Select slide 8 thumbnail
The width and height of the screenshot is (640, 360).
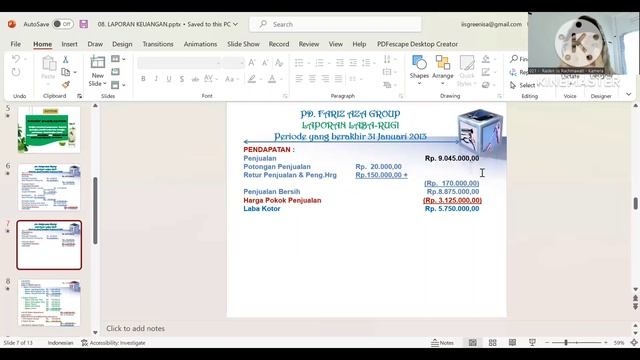coord(49,303)
